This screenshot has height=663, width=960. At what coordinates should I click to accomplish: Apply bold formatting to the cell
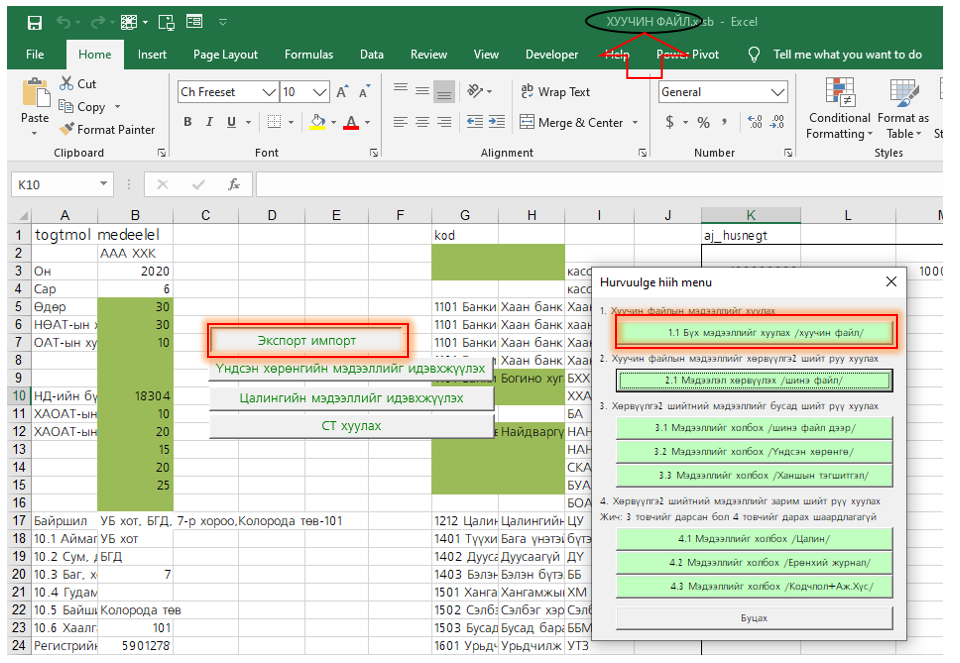(x=187, y=123)
